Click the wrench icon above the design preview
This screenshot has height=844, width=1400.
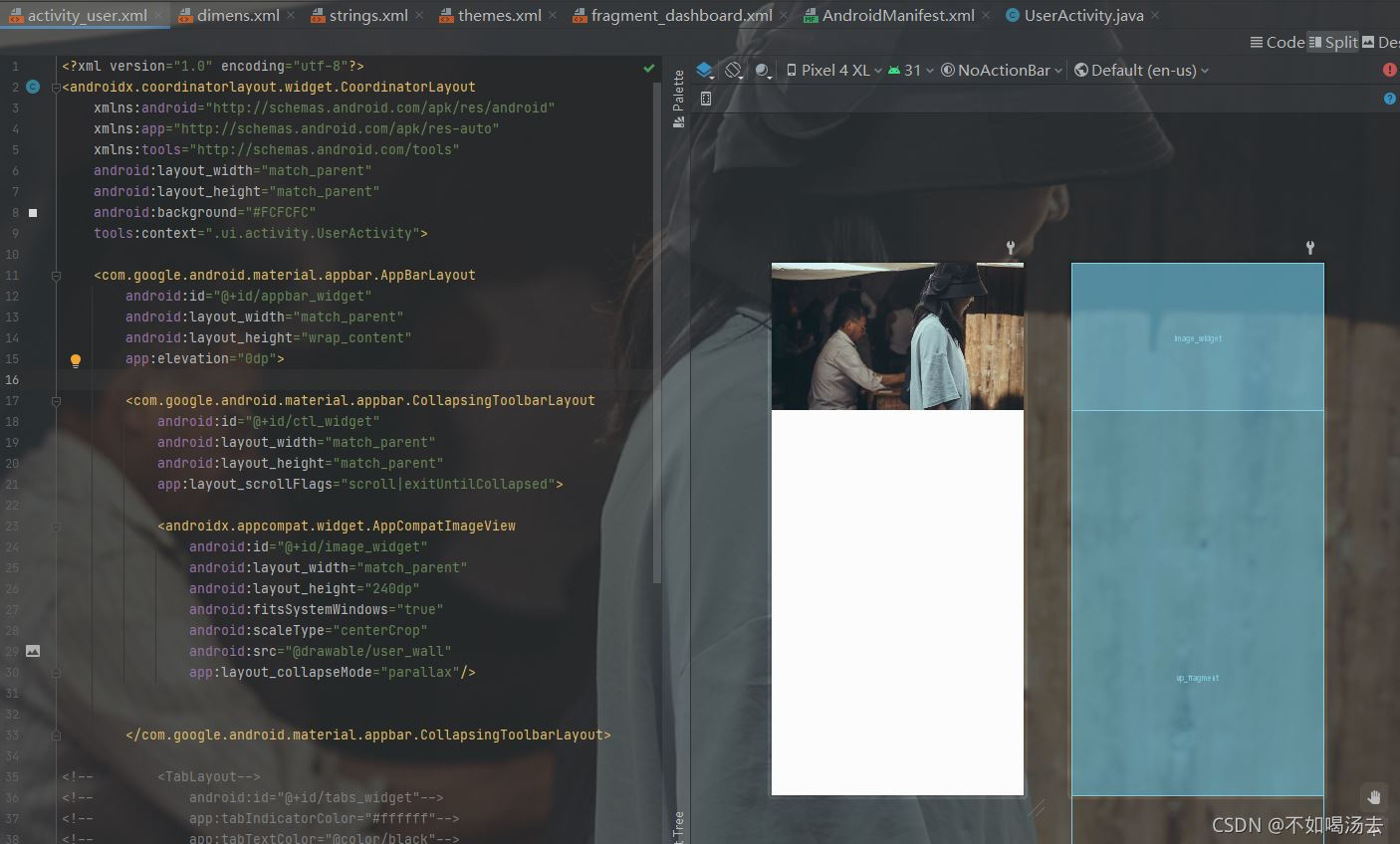click(x=1011, y=248)
